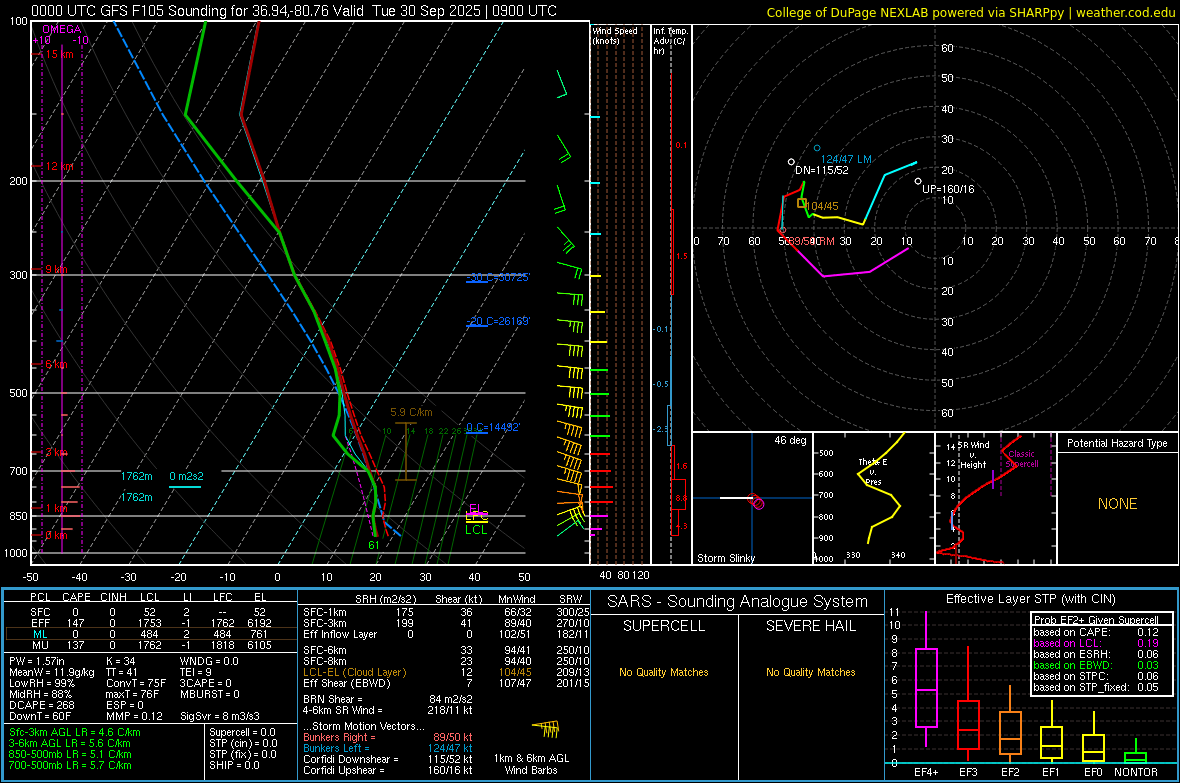The height and width of the screenshot is (783, 1180).
Task: Click the 0 m2s2 effective inflow label
Action: pyautogui.click(x=186, y=477)
